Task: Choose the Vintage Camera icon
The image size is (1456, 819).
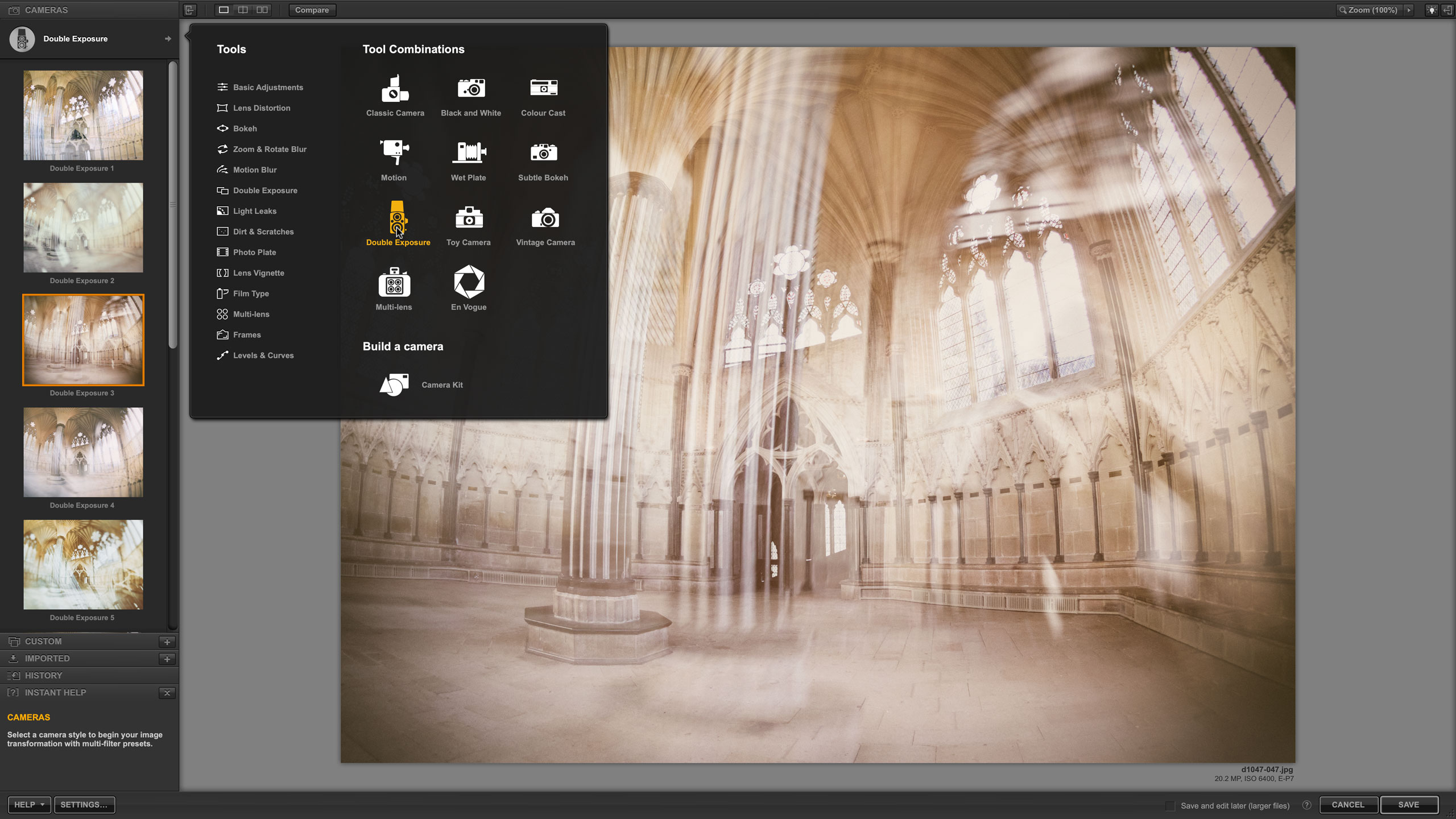Action: (545, 217)
